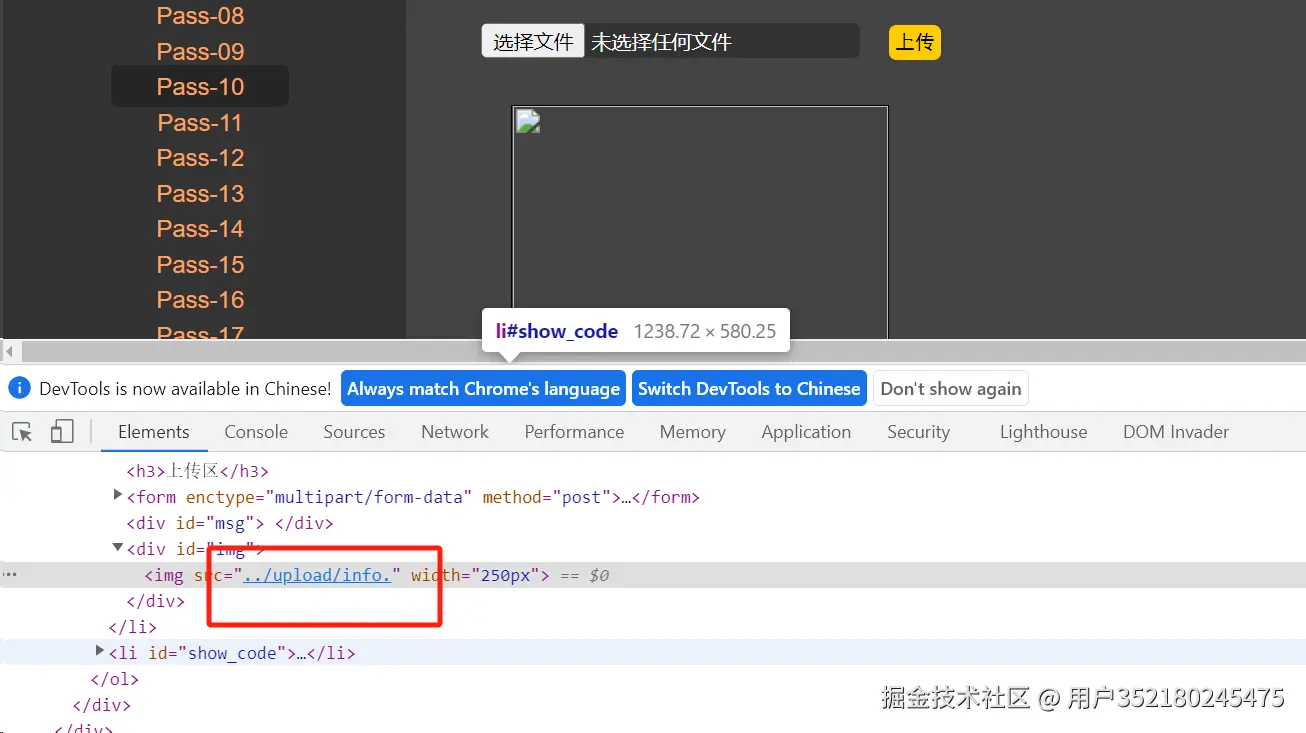Screen dimensions: 1306x733
Task: Open Pass-09 in the sidebar
Action: point(200,51)
